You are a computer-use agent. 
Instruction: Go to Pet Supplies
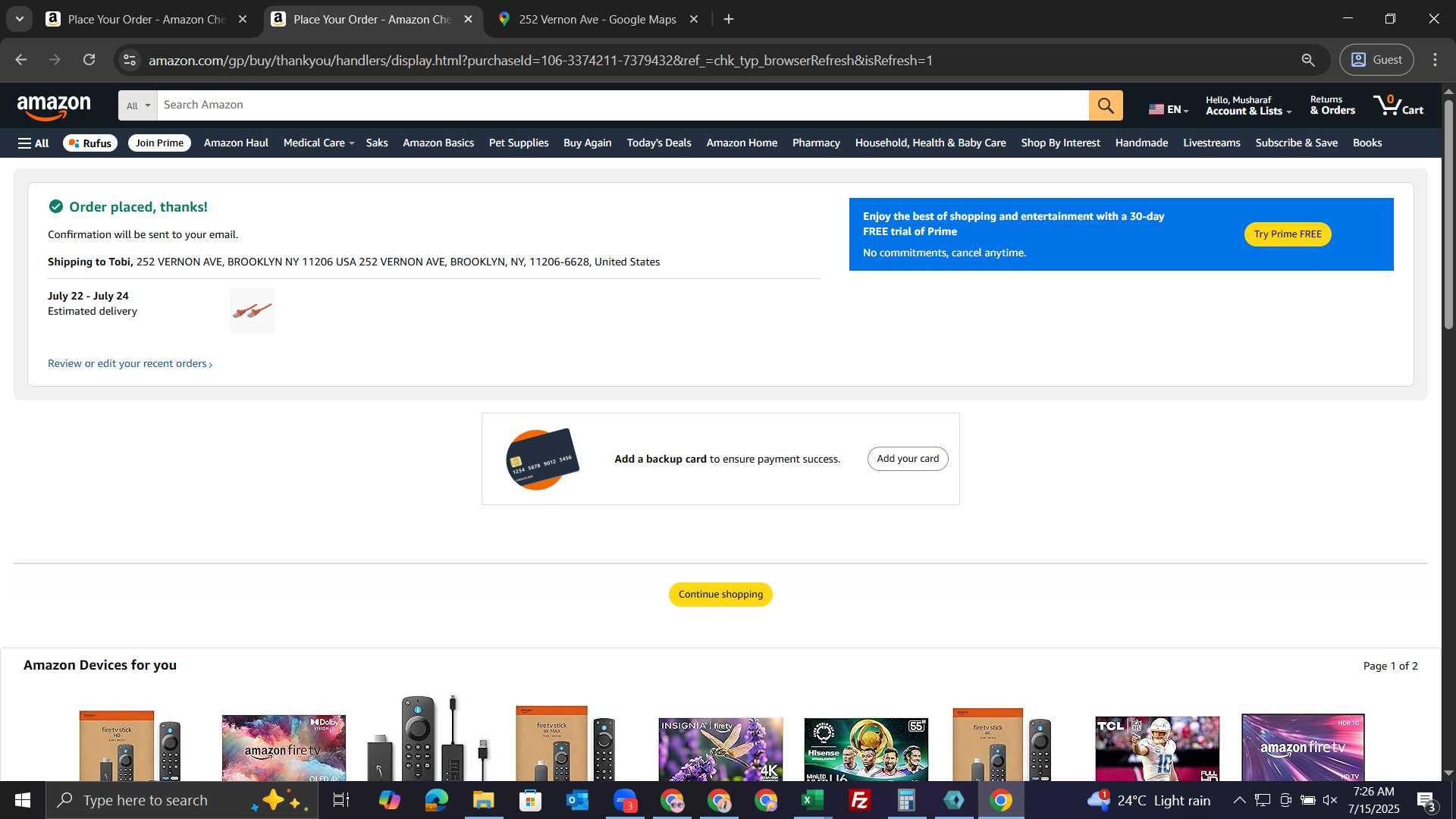coord(519,143)
